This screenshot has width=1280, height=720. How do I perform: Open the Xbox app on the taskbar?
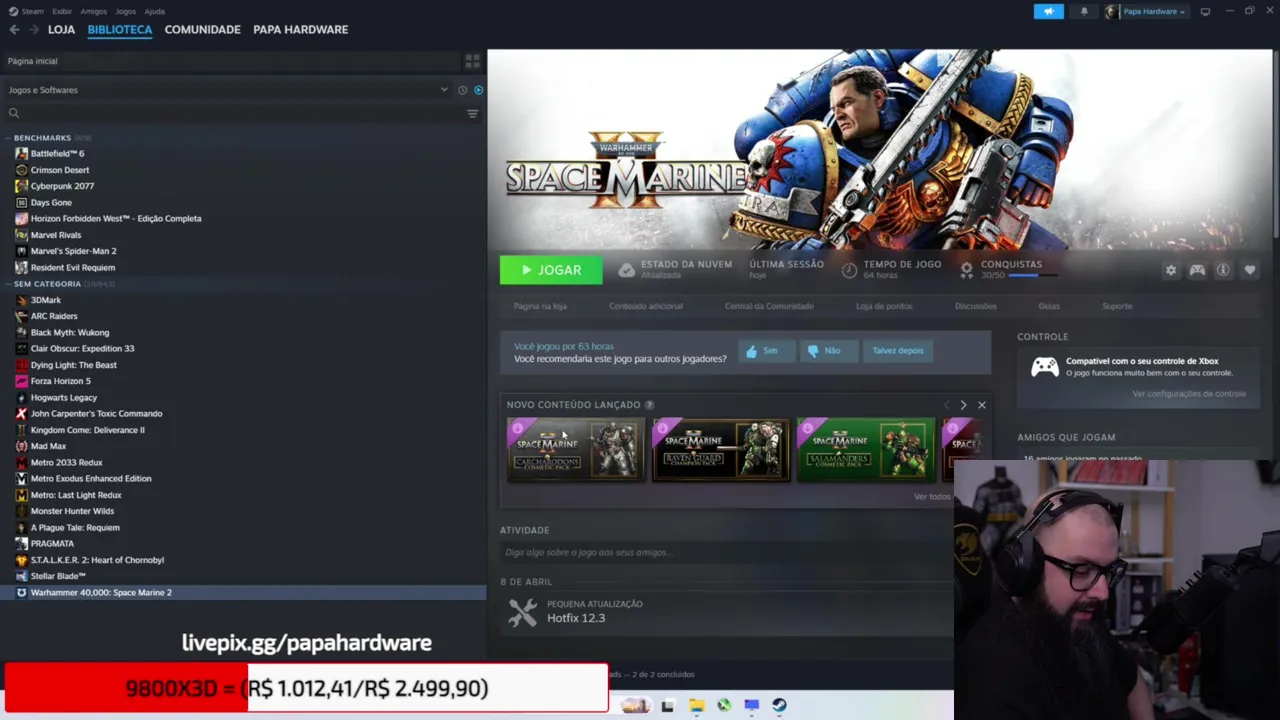click(724, 705)
